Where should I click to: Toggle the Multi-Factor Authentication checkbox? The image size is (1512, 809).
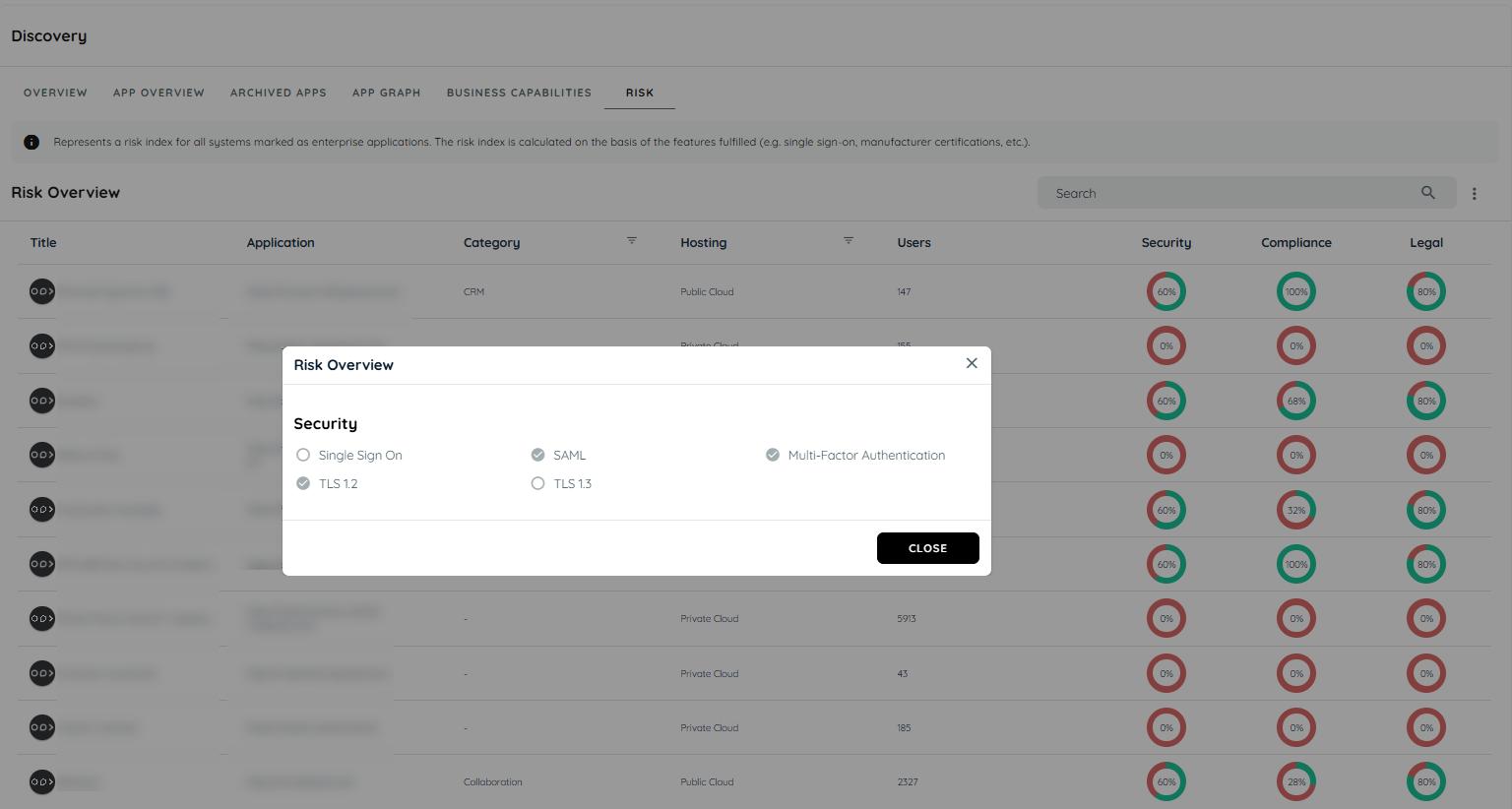pos(773,455)
